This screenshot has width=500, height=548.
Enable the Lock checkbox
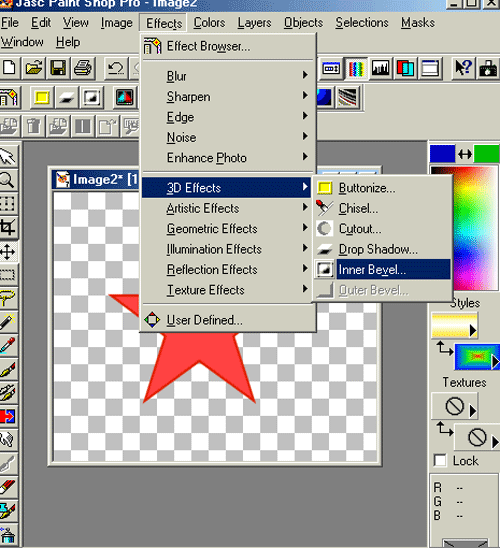[x=440, y=460]
